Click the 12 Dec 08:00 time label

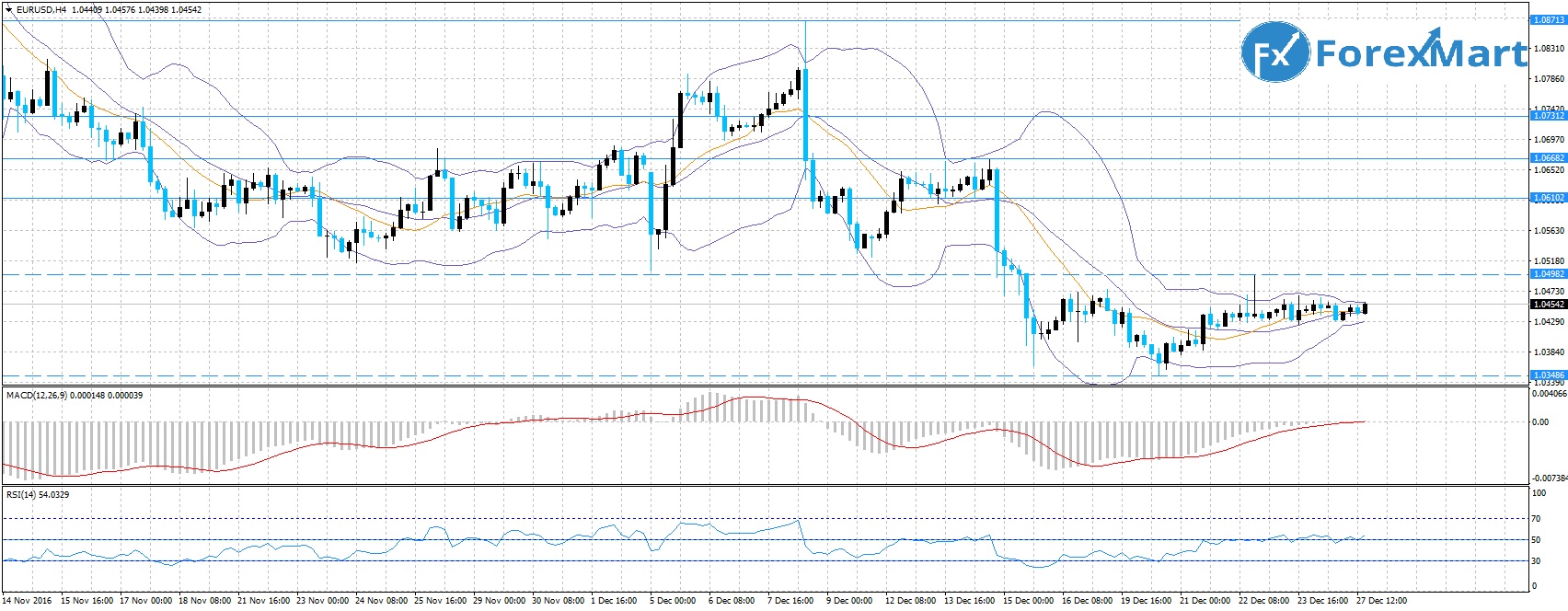tap(911, 601)
